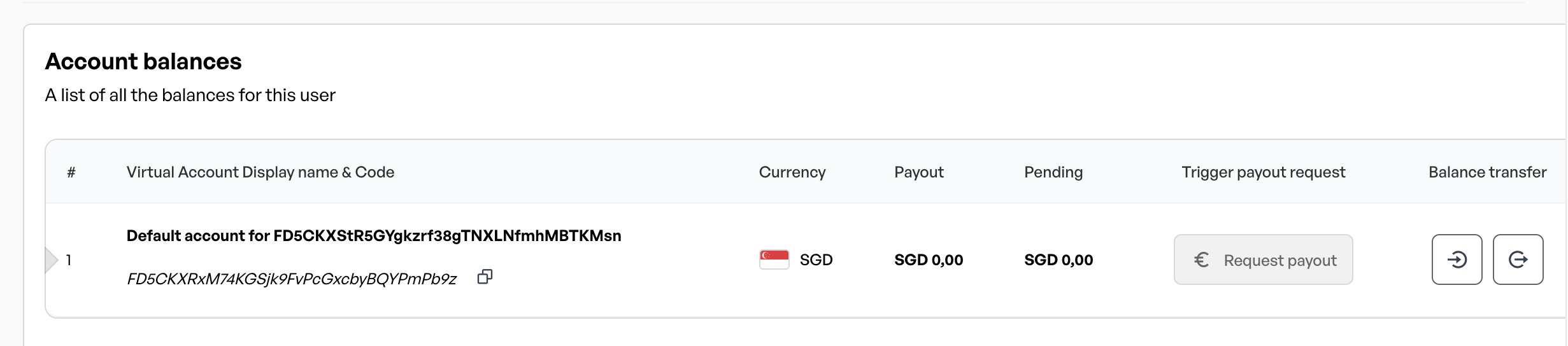Click the # column header

pos(71,172)
